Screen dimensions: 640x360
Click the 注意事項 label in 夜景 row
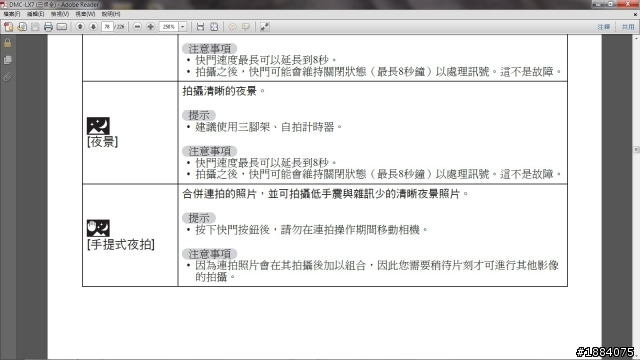(209, 151)
